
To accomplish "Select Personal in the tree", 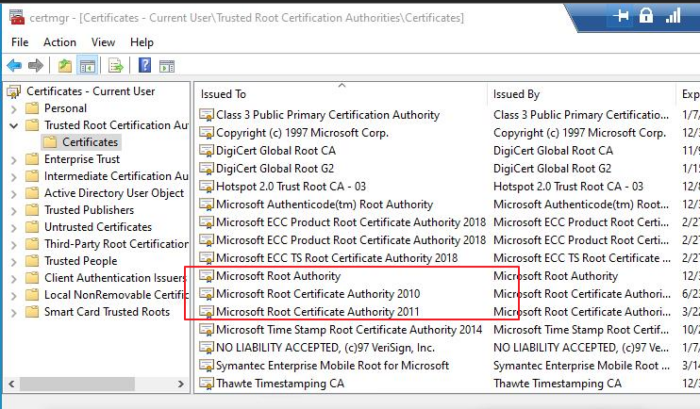I will pos(65,108).
